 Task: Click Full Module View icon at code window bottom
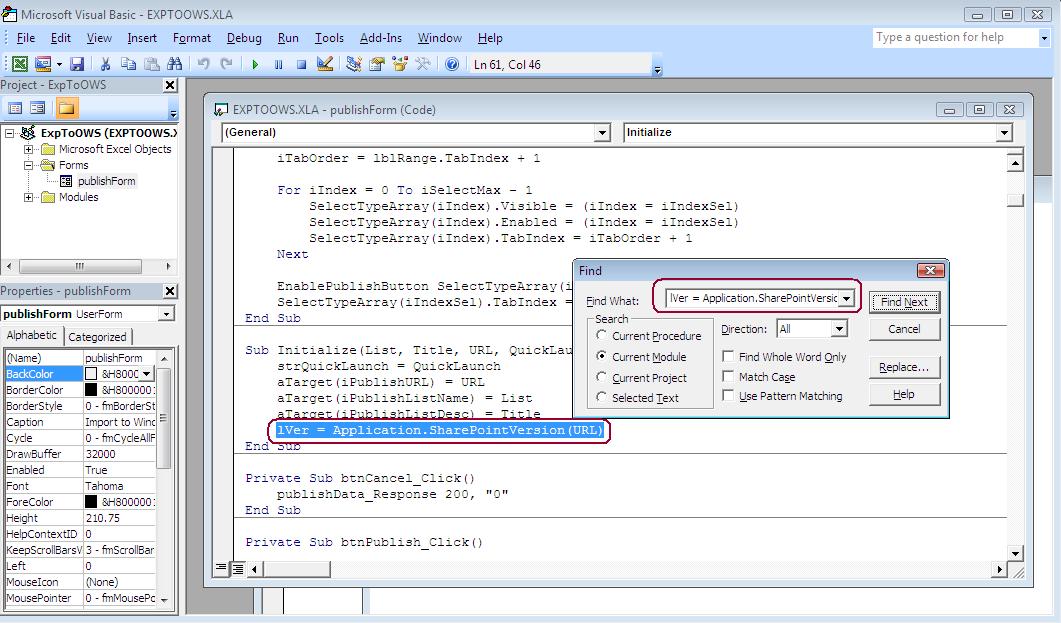pyautogui.click(x=238, y=568)
